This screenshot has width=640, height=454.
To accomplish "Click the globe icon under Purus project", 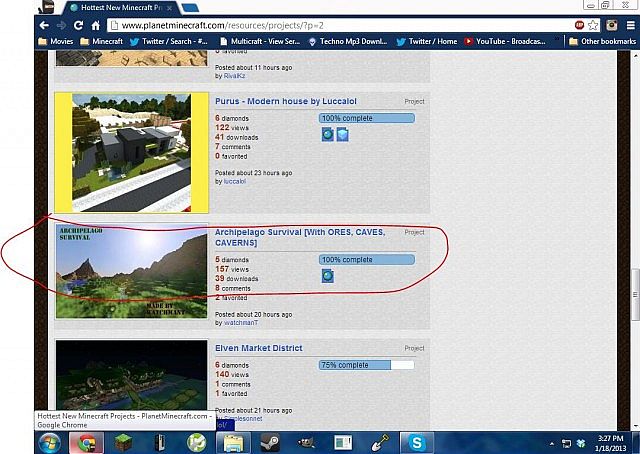I will 327,134.
